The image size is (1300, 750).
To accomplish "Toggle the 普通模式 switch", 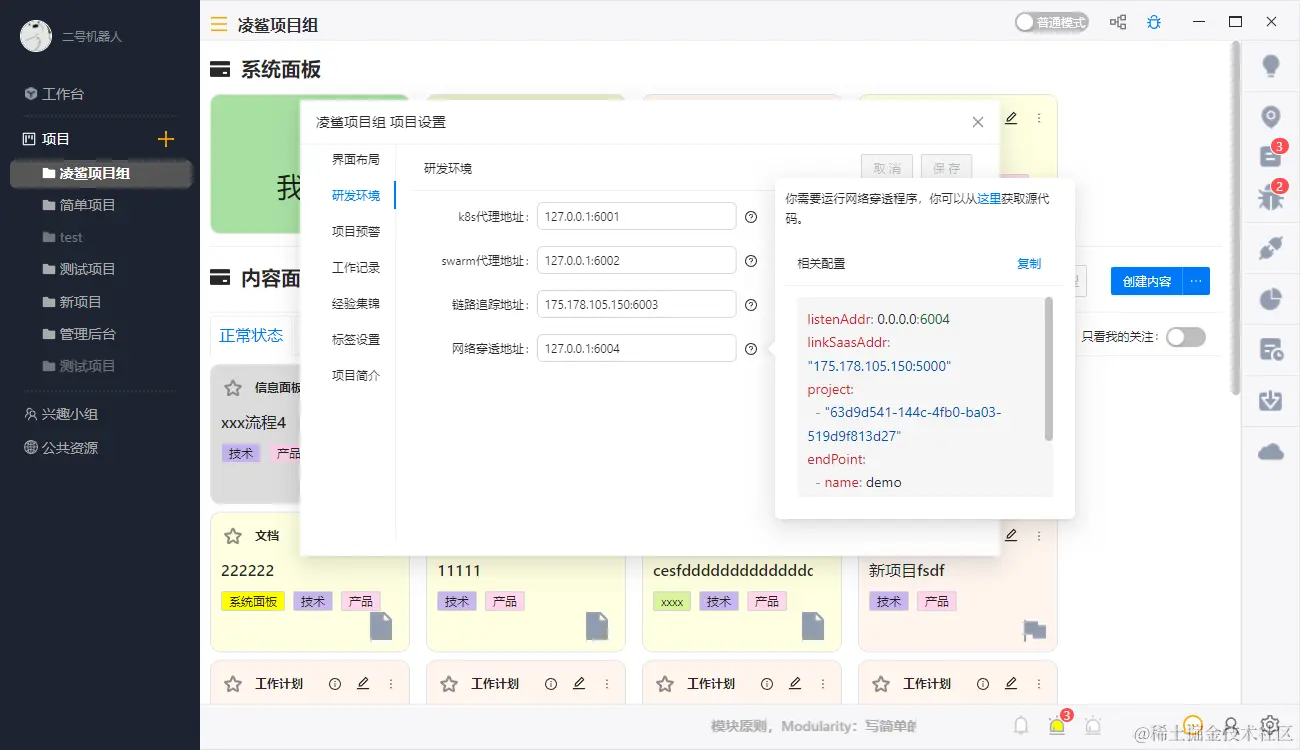I will [x=1051, y=22].
